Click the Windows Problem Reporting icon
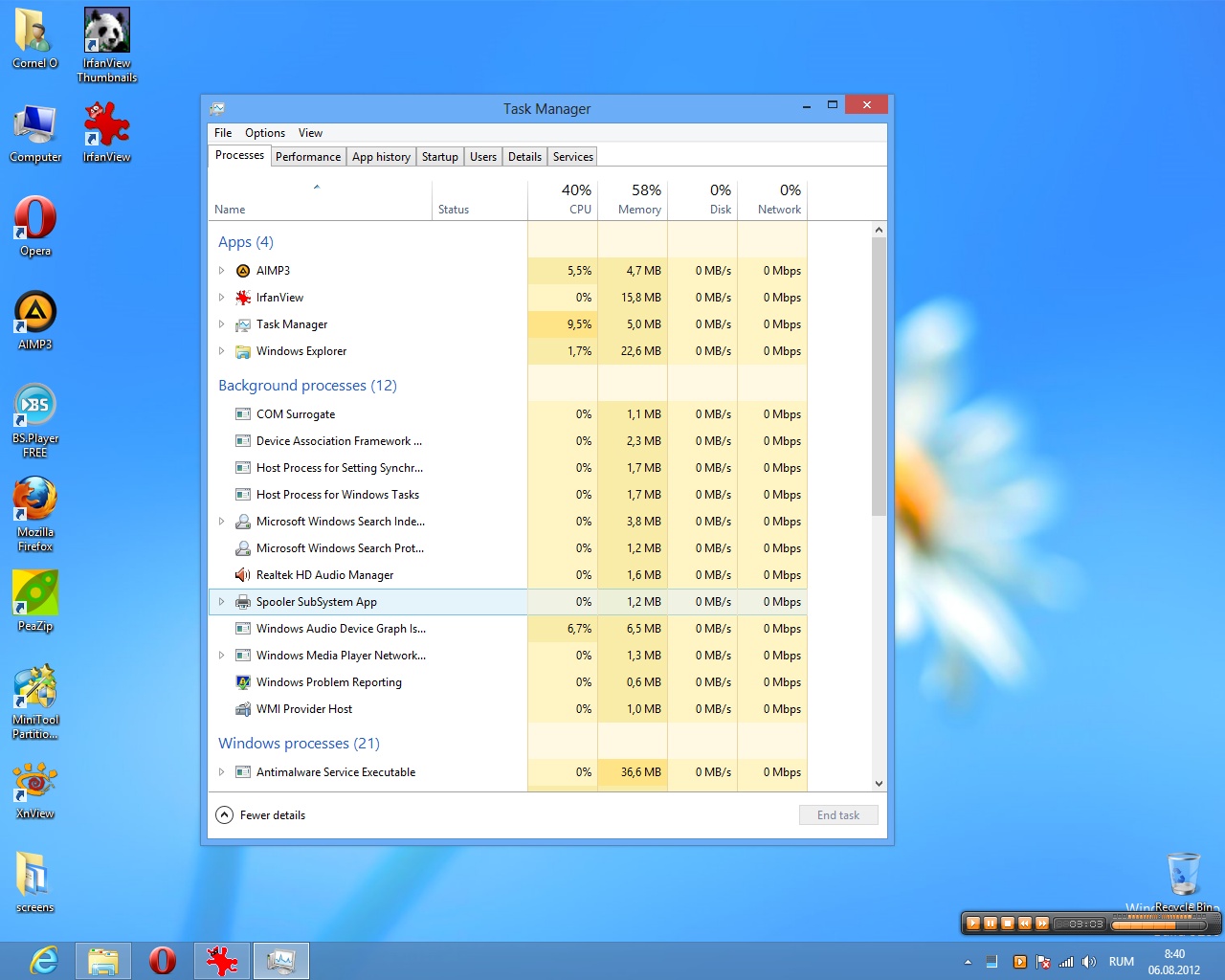This screenshot has height=980, width=1225. coord(243,682)
